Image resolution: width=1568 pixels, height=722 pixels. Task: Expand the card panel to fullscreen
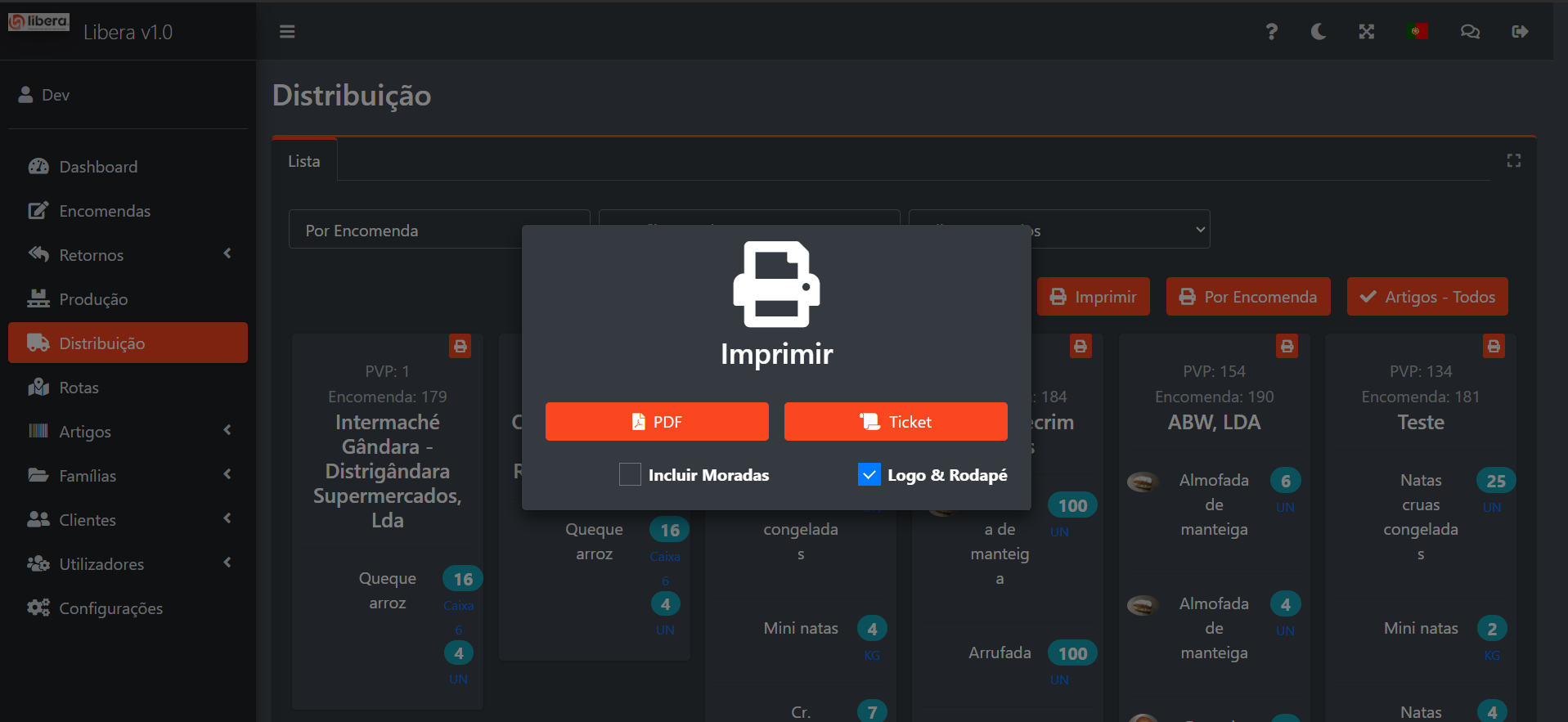[1513, 161]
